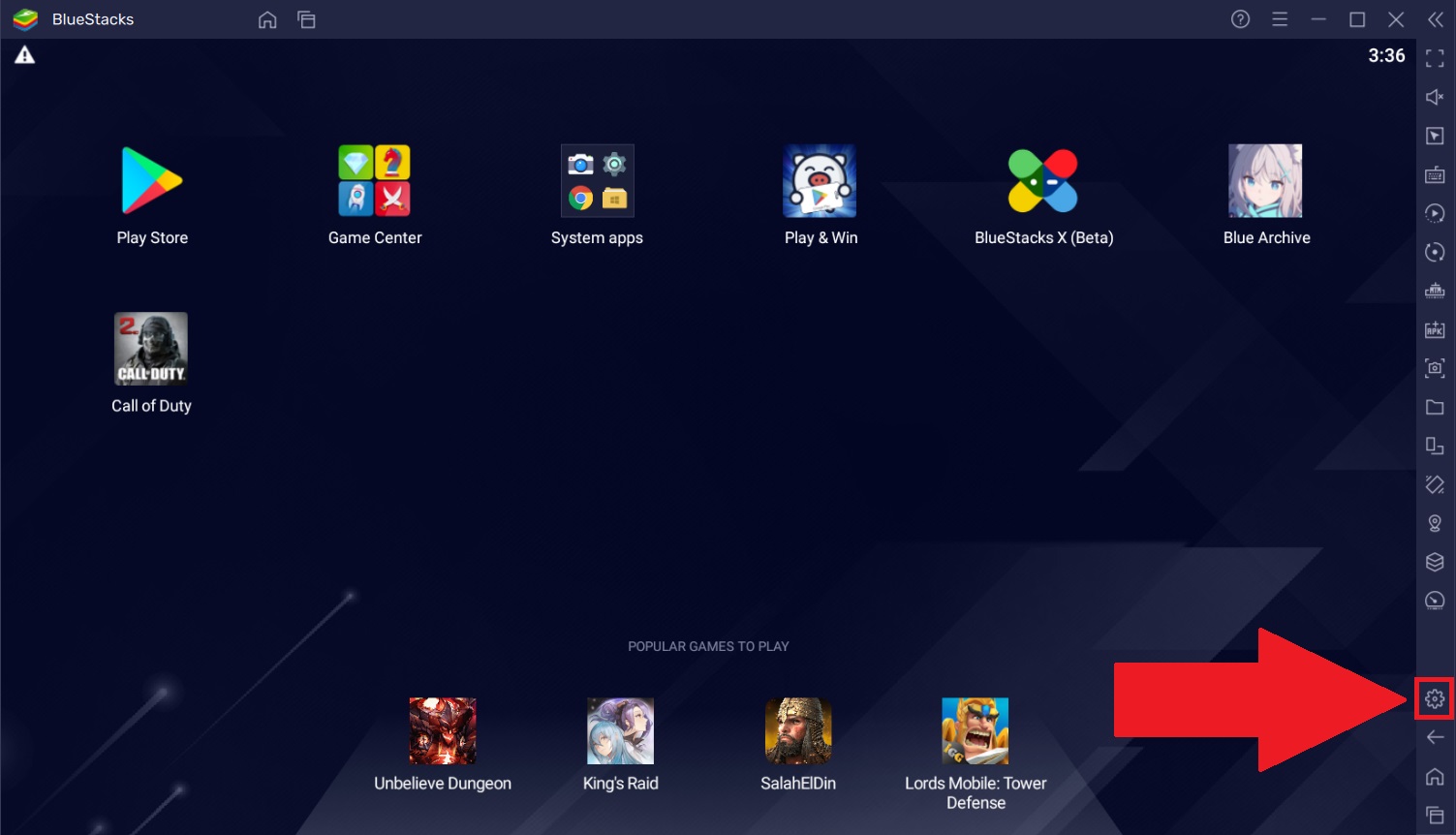
Task: Open Lords Mobile: Tower Defense game
Action: 976,731
